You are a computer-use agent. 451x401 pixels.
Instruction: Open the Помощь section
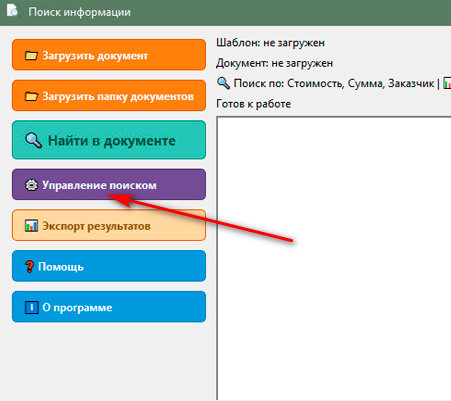109,266
